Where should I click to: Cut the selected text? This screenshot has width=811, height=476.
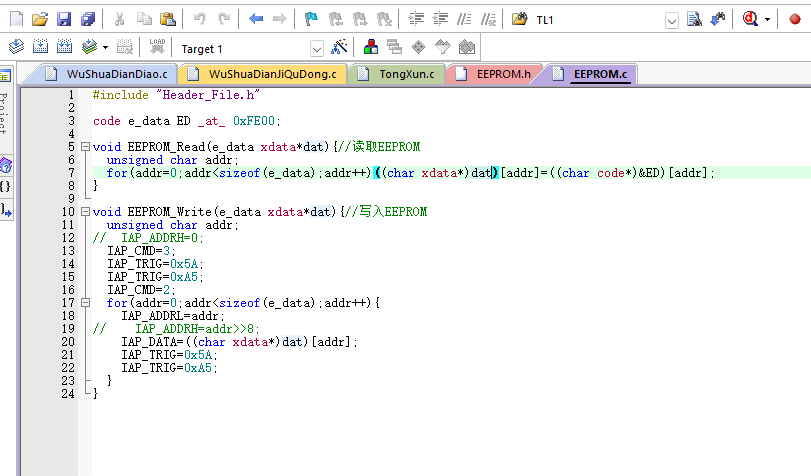pos(119,20)
